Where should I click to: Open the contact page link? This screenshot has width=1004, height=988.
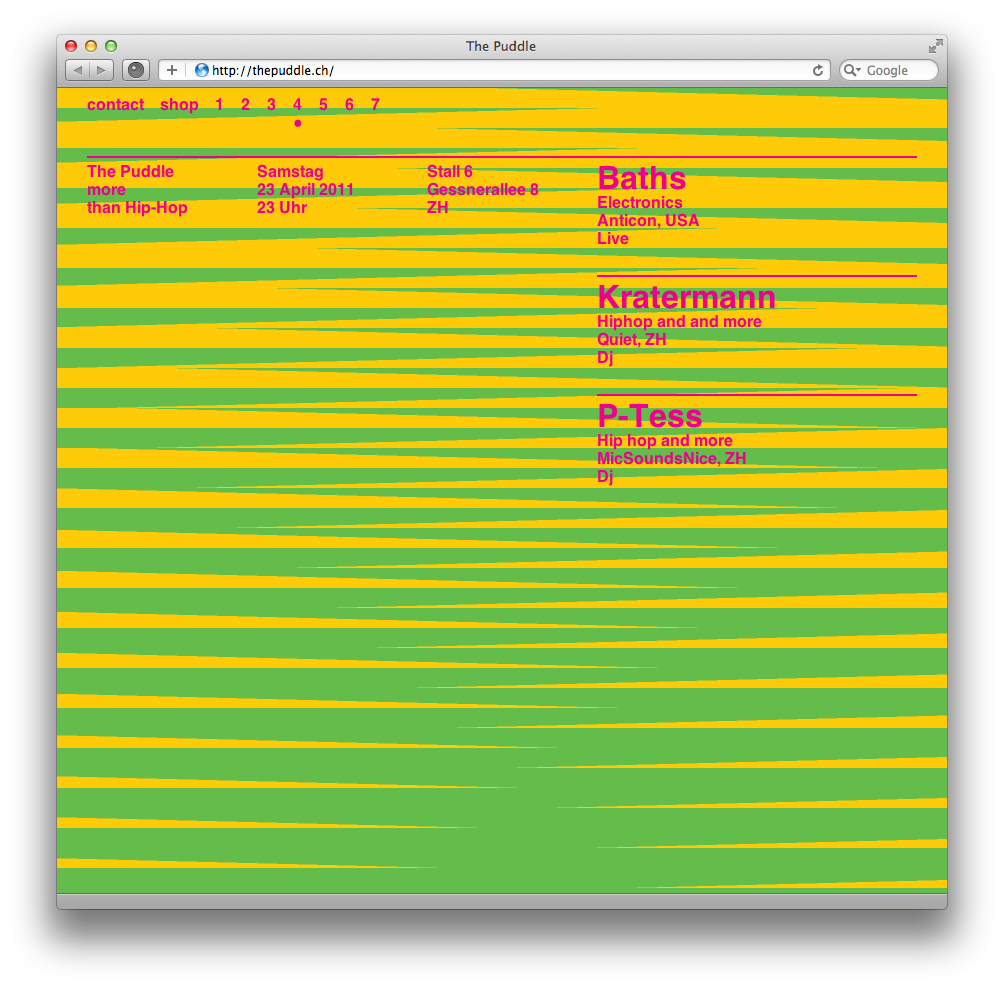tap(115, 105)
